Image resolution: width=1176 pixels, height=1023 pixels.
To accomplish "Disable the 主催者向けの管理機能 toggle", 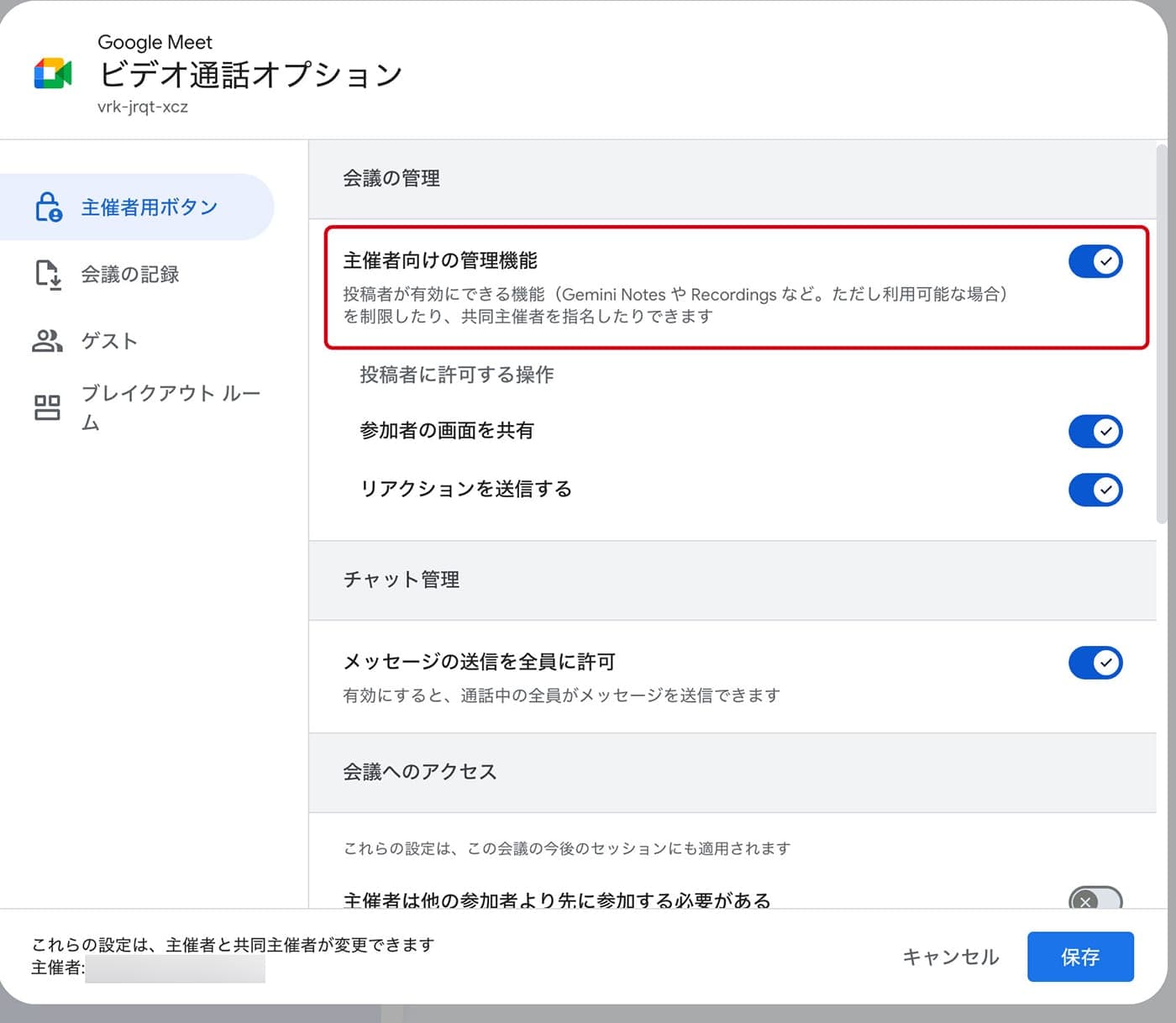I will pos(1095,261).
